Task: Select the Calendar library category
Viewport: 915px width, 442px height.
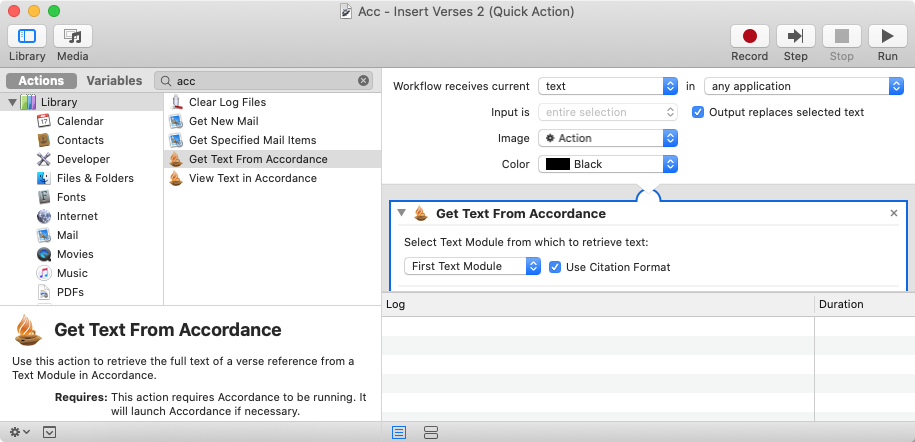Action: (79, 121)
